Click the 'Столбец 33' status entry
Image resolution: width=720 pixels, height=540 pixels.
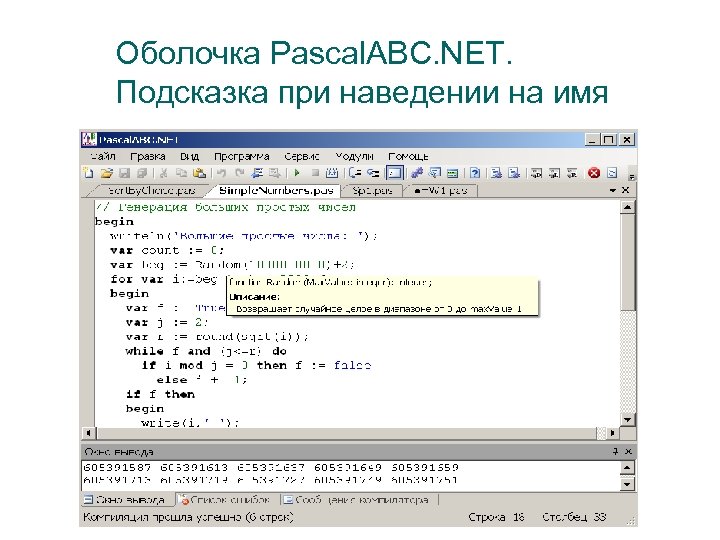point(574,517)
